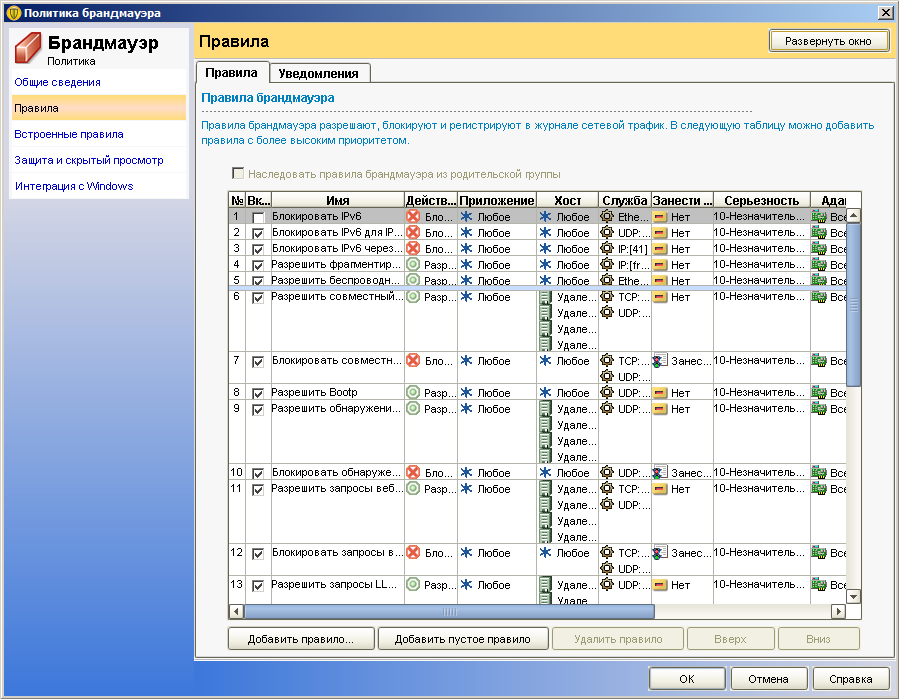
Task: Check Наследовать правила брандмауэра из родительской группы
Action: 237,173
